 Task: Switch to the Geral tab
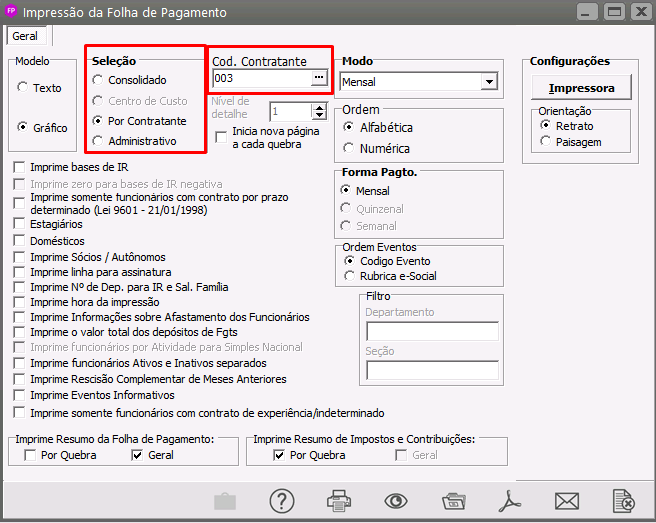coord(25,35)
